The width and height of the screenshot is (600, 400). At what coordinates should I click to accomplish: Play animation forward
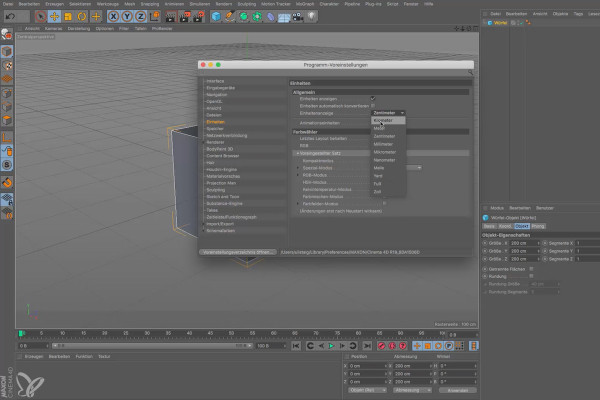coord(331,346)
